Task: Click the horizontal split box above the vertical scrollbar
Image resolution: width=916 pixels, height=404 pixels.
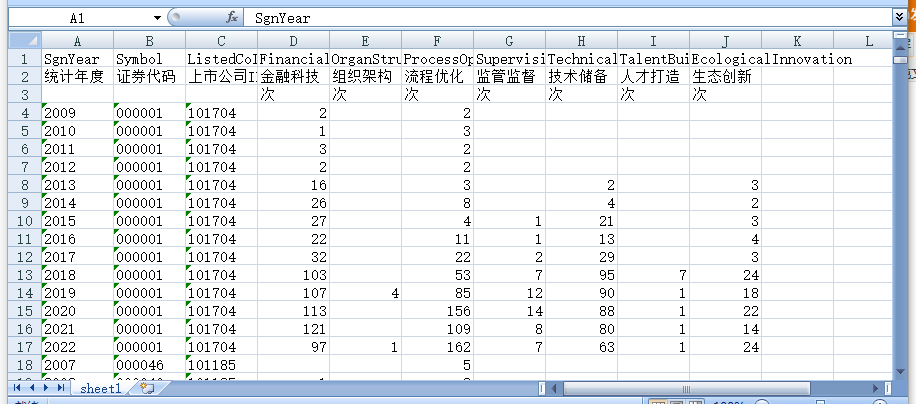Action: pyautogui.click(x=901, y=36)
